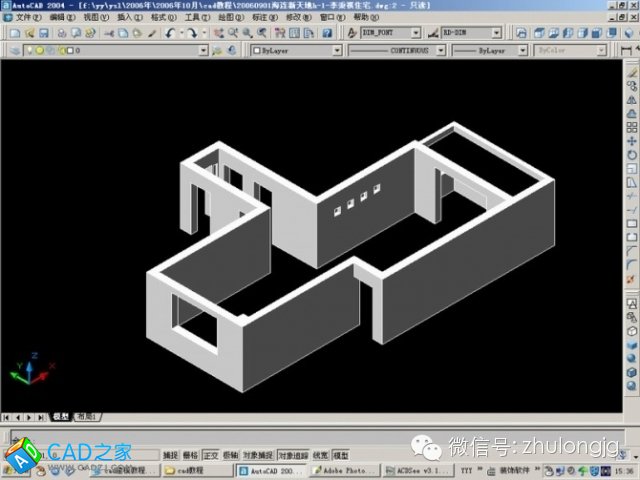Click the Plot printer icon
The width and height of the screenshot is (640, 480).
(x=62, y=33)
